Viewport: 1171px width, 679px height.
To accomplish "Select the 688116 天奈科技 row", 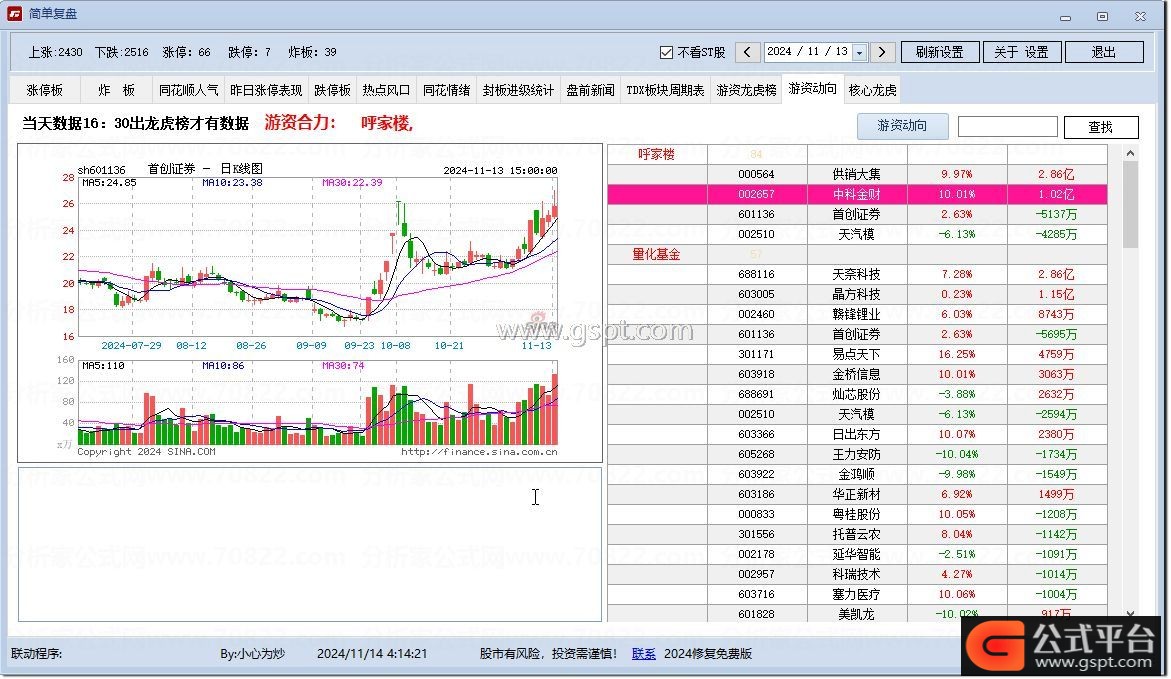I will 857,274.
